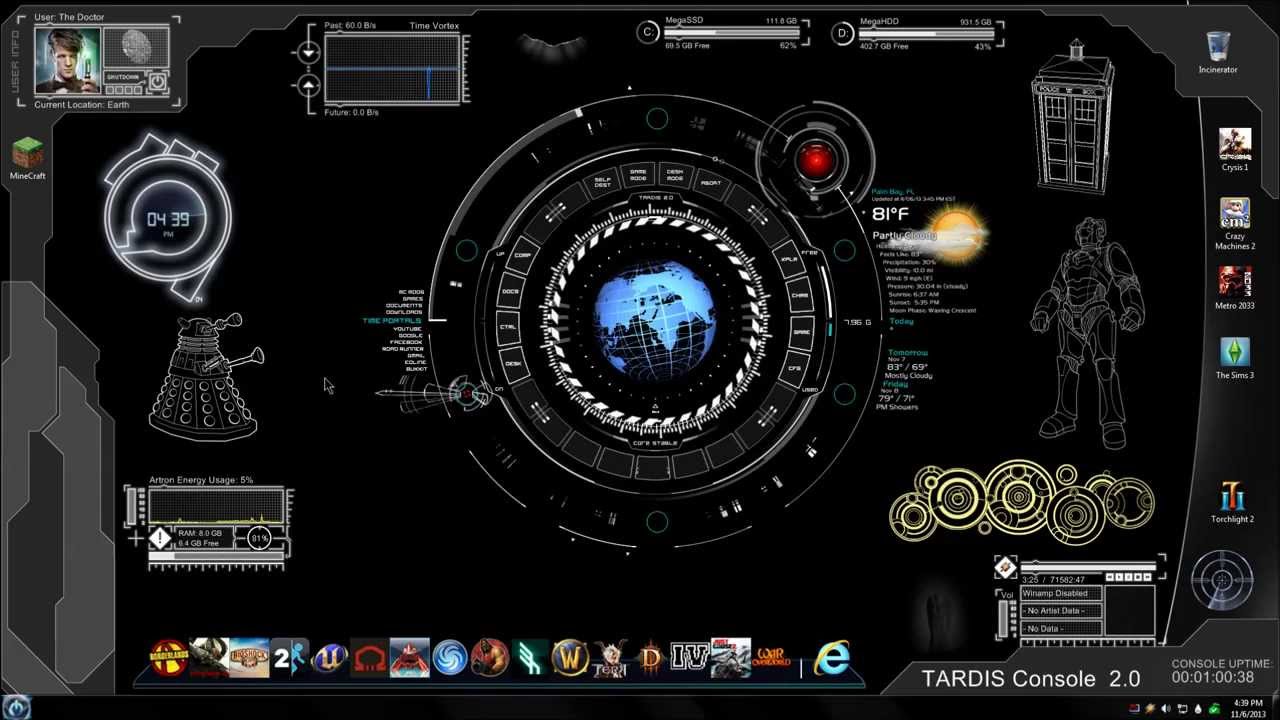The width and height of the screenshot is (1280, 720).
Task: Open the Unreal Engine dock icon
Action: coord(329,658)
